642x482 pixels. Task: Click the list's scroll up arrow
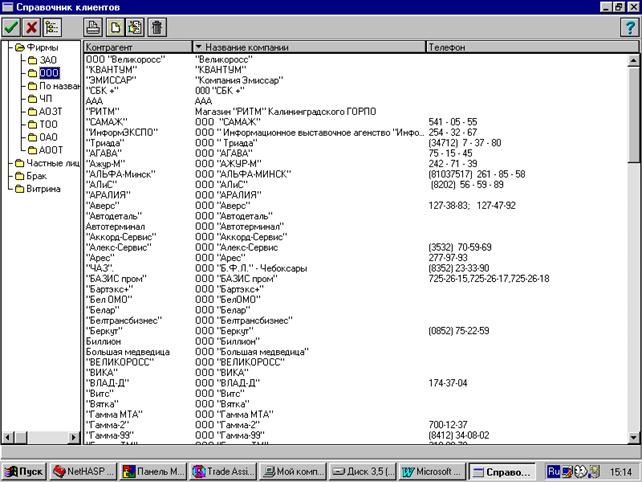point(633,61)
